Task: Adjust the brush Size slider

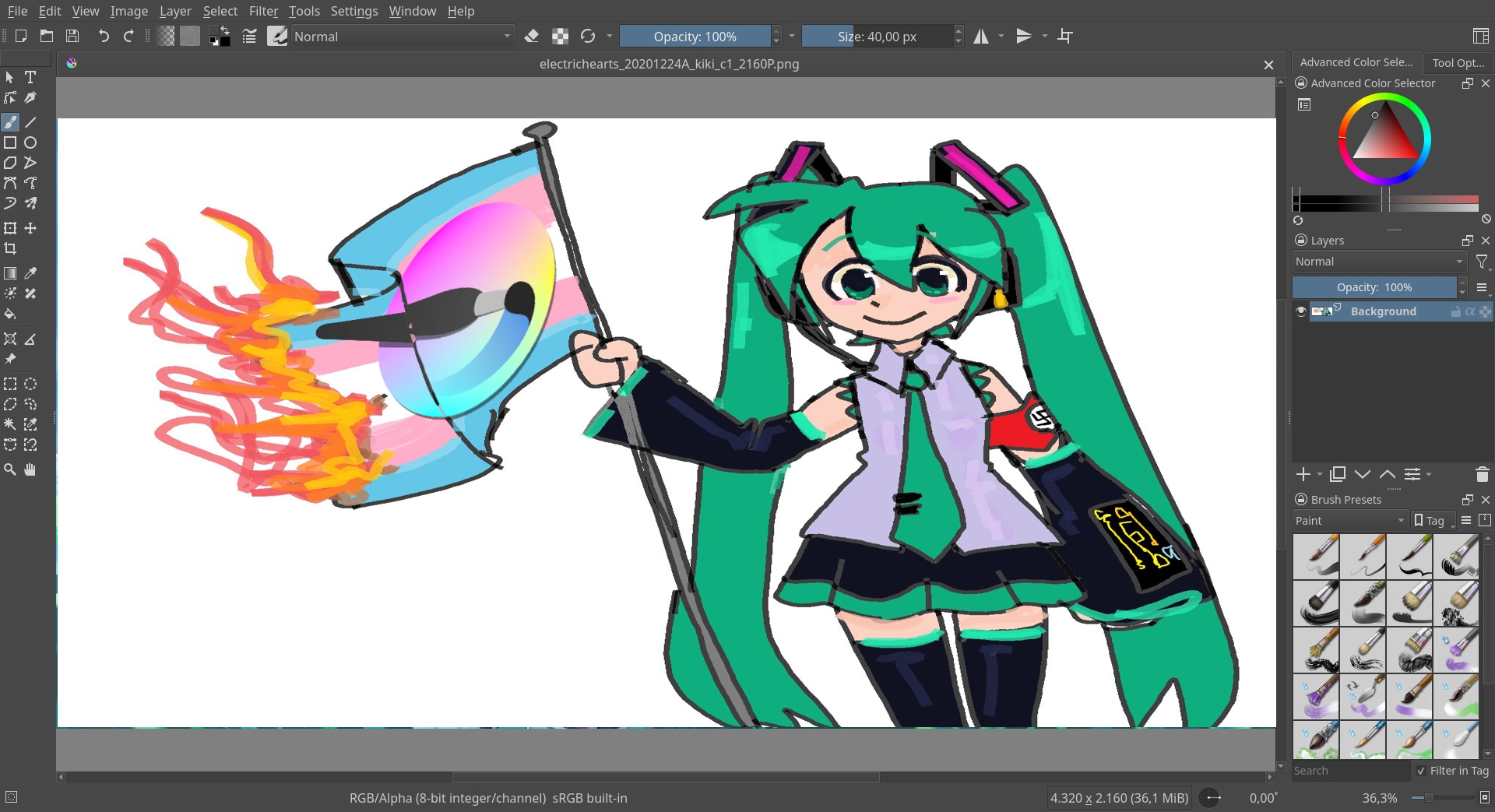Action: click(878, 36)
